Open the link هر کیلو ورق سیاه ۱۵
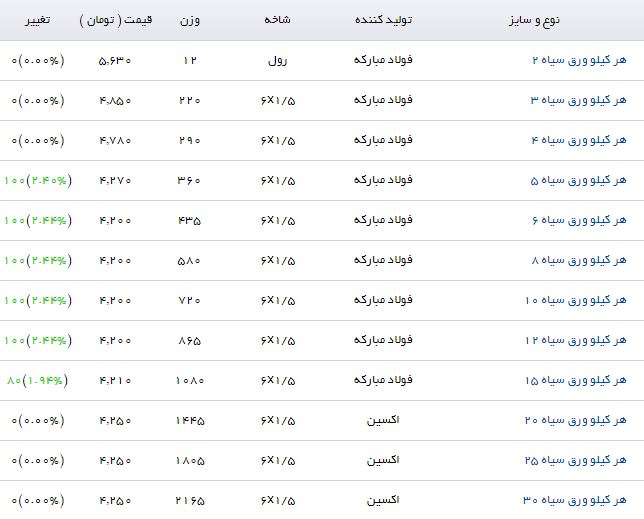Viewport: 644px width, 519px height. (575, 381)
